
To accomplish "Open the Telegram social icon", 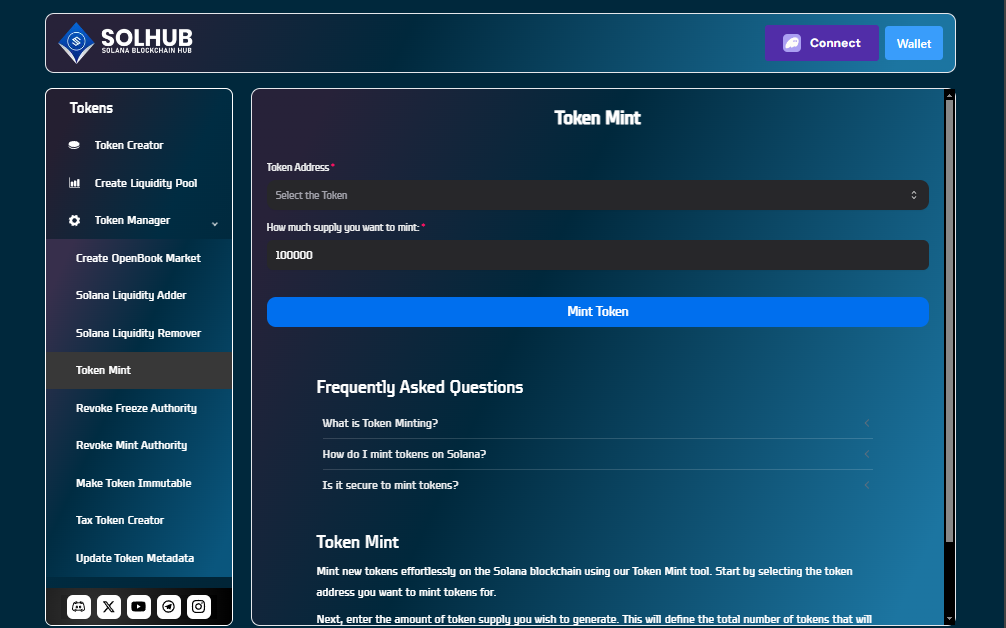I will (x=169, y=606).
